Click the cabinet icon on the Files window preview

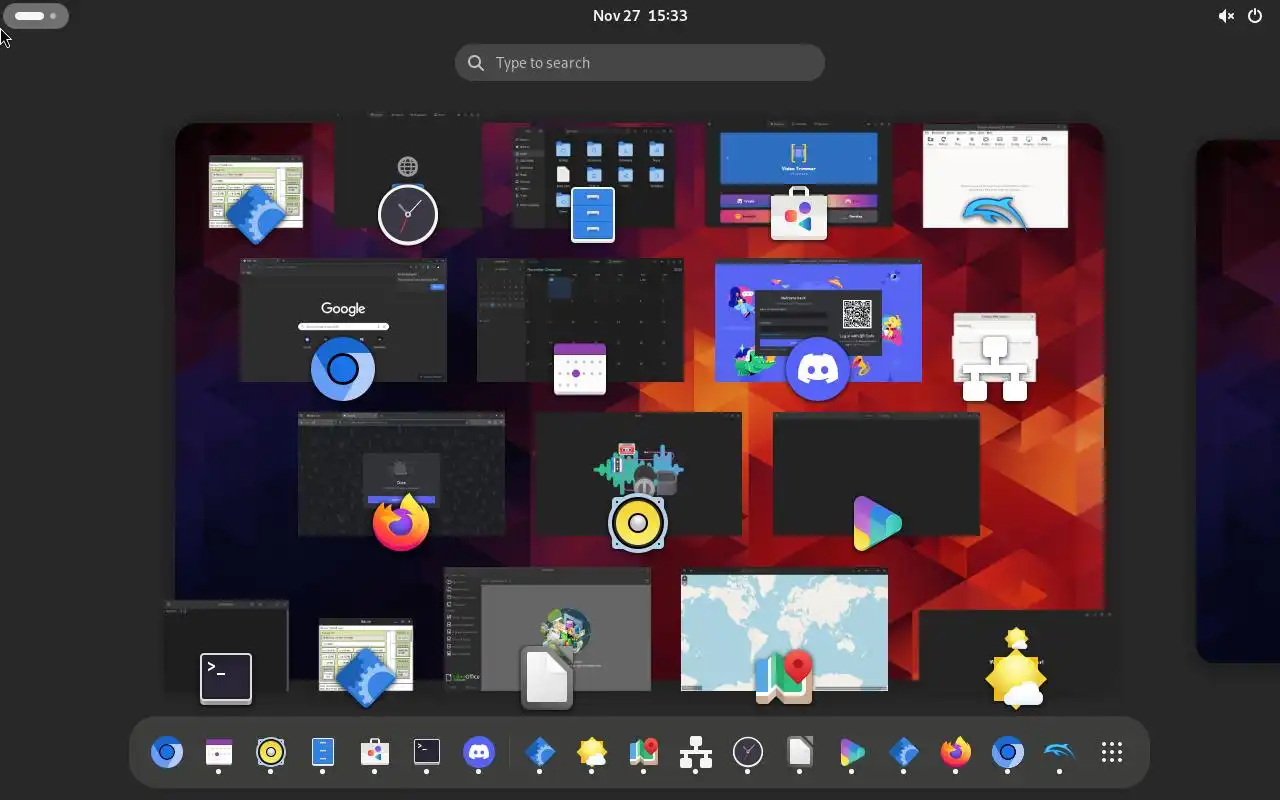593,214
